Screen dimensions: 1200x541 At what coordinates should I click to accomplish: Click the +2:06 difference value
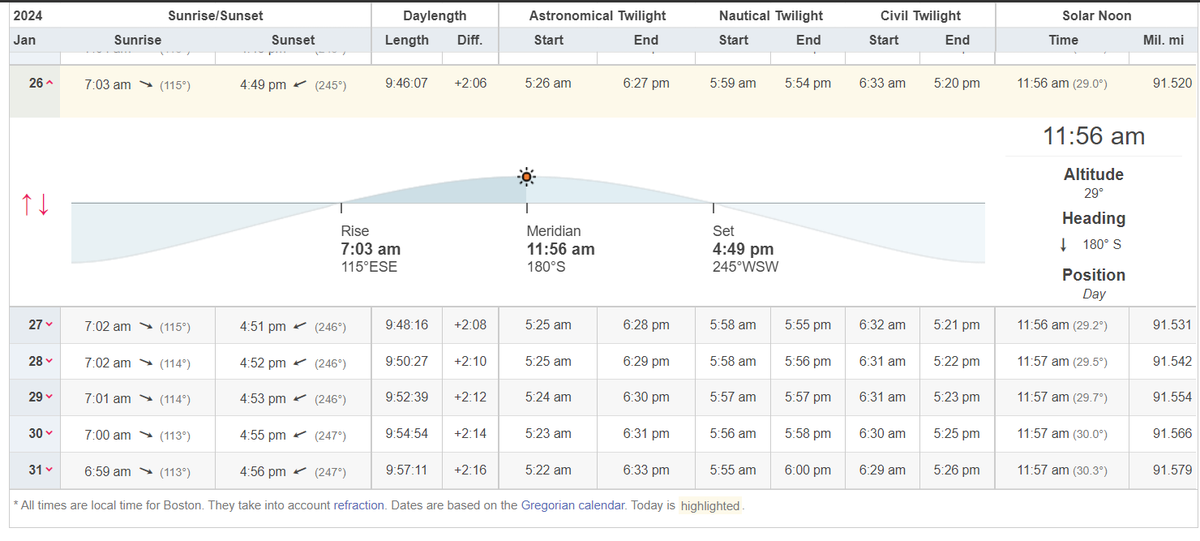click(x=469, y=83)
